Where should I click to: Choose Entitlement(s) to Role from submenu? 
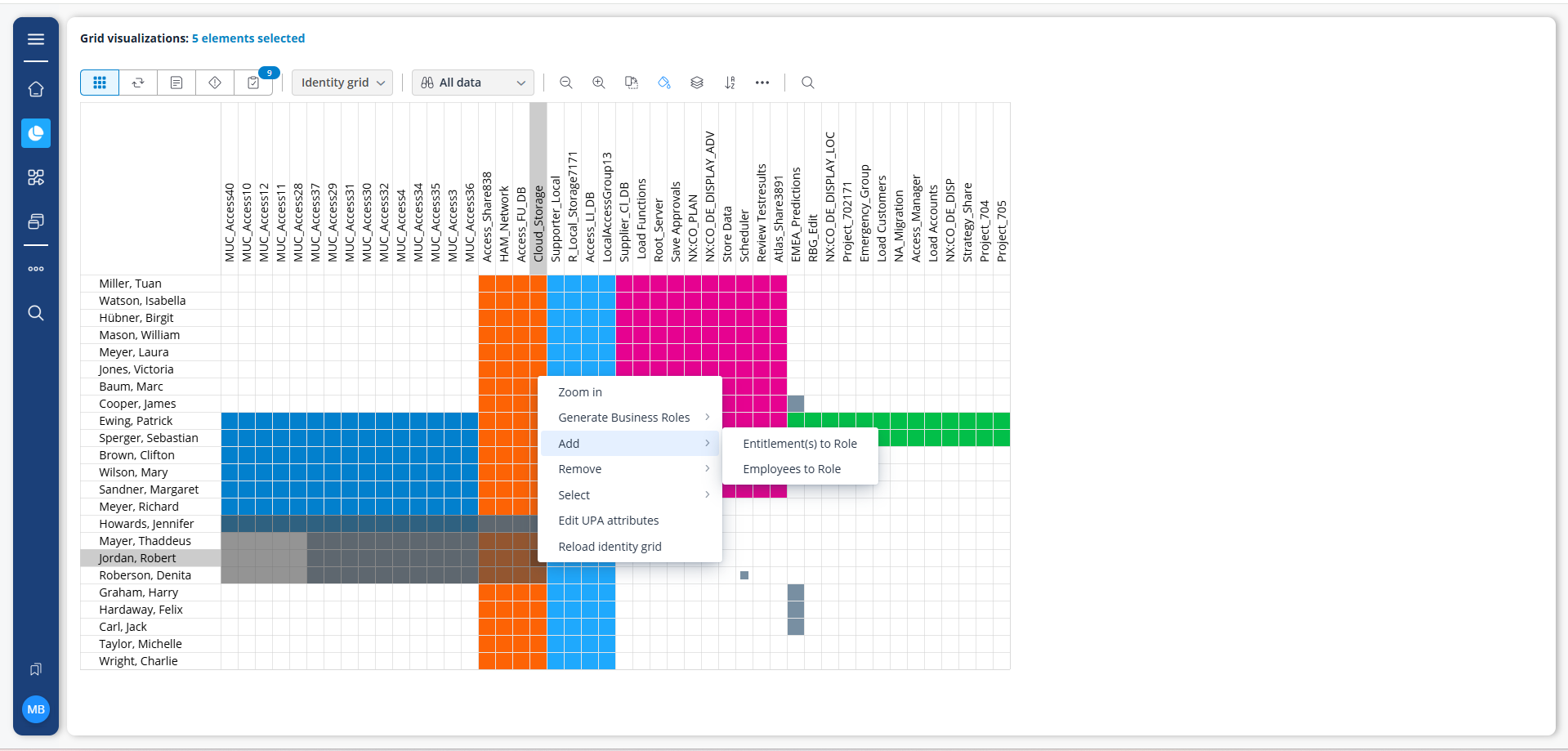[x=799, y=444]
